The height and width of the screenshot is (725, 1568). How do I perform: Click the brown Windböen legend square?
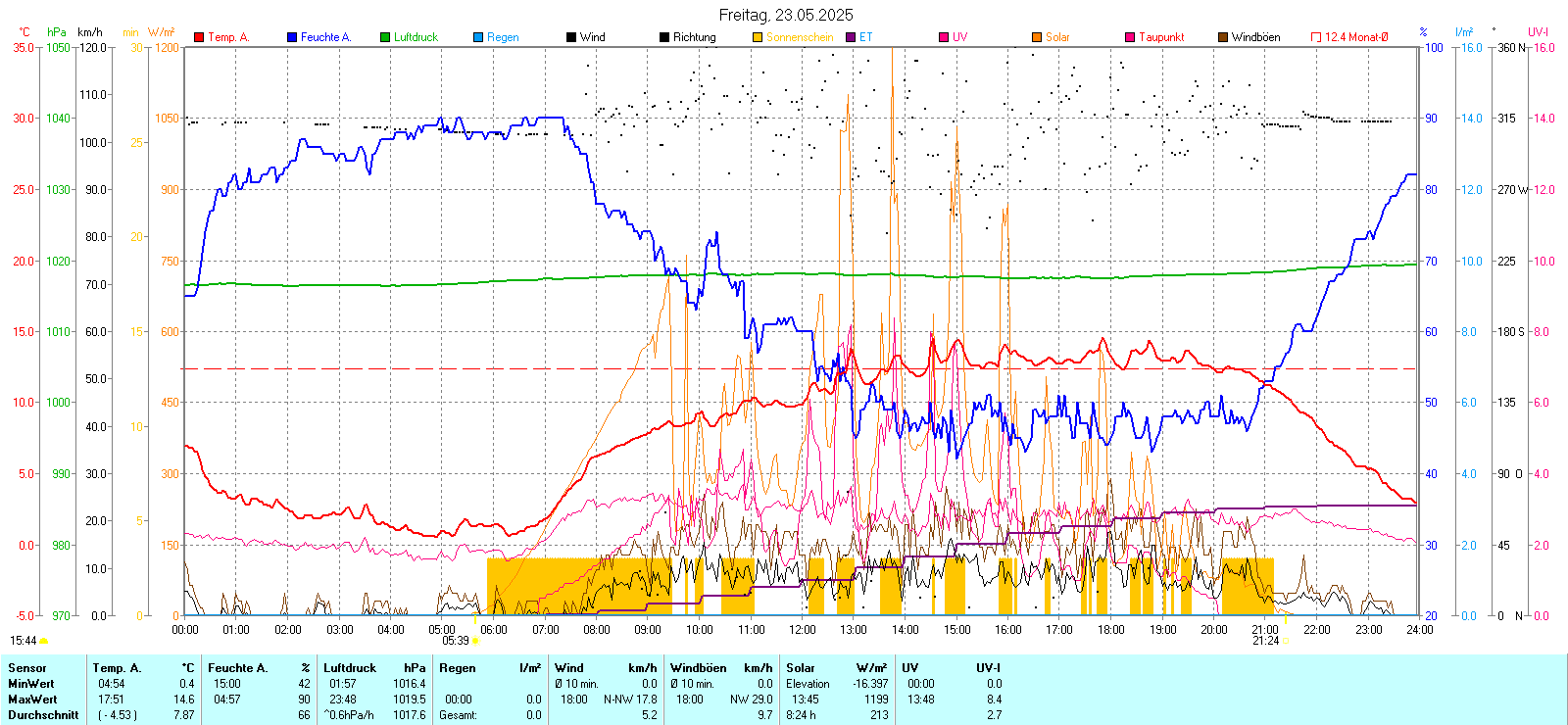(x=1223, y=37)
